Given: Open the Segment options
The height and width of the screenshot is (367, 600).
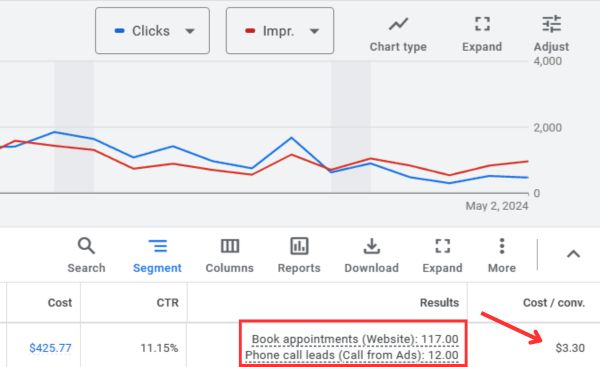Looking at the screenshot, I should (157, 256).
